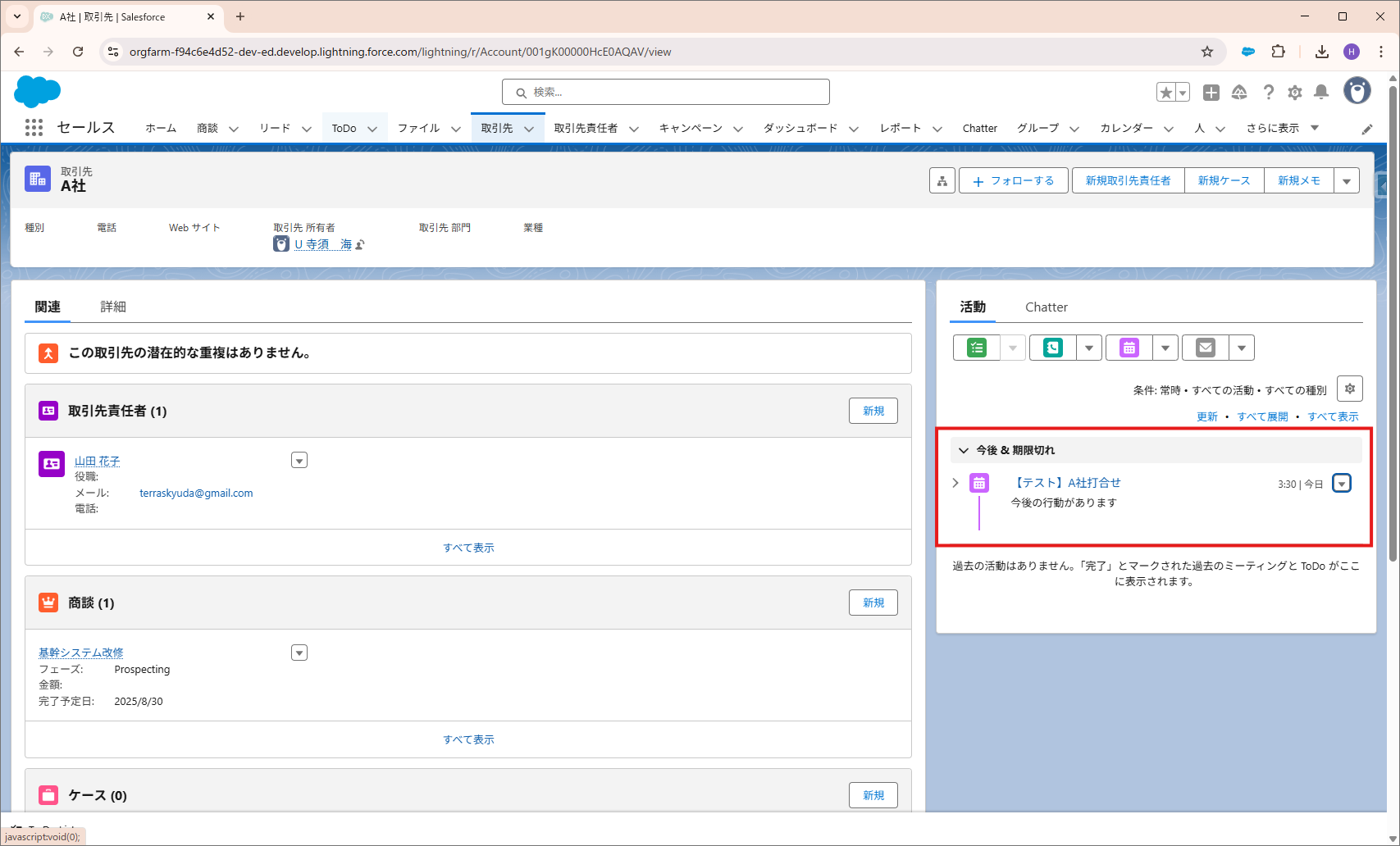Viewport: 1400px width, 846px height.
Task: Click the A社 account building icon
Action: (38, 179)
